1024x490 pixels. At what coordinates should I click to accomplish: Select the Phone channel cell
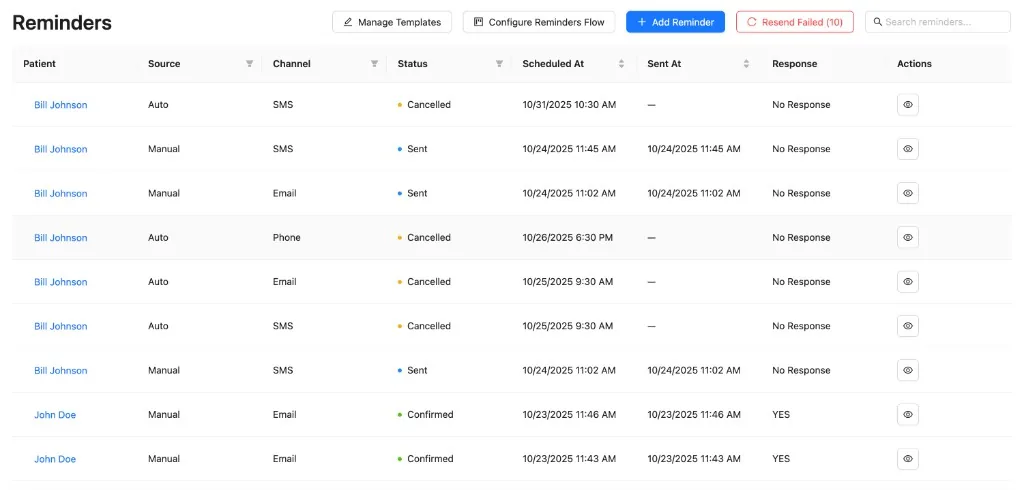pos(287,238)
